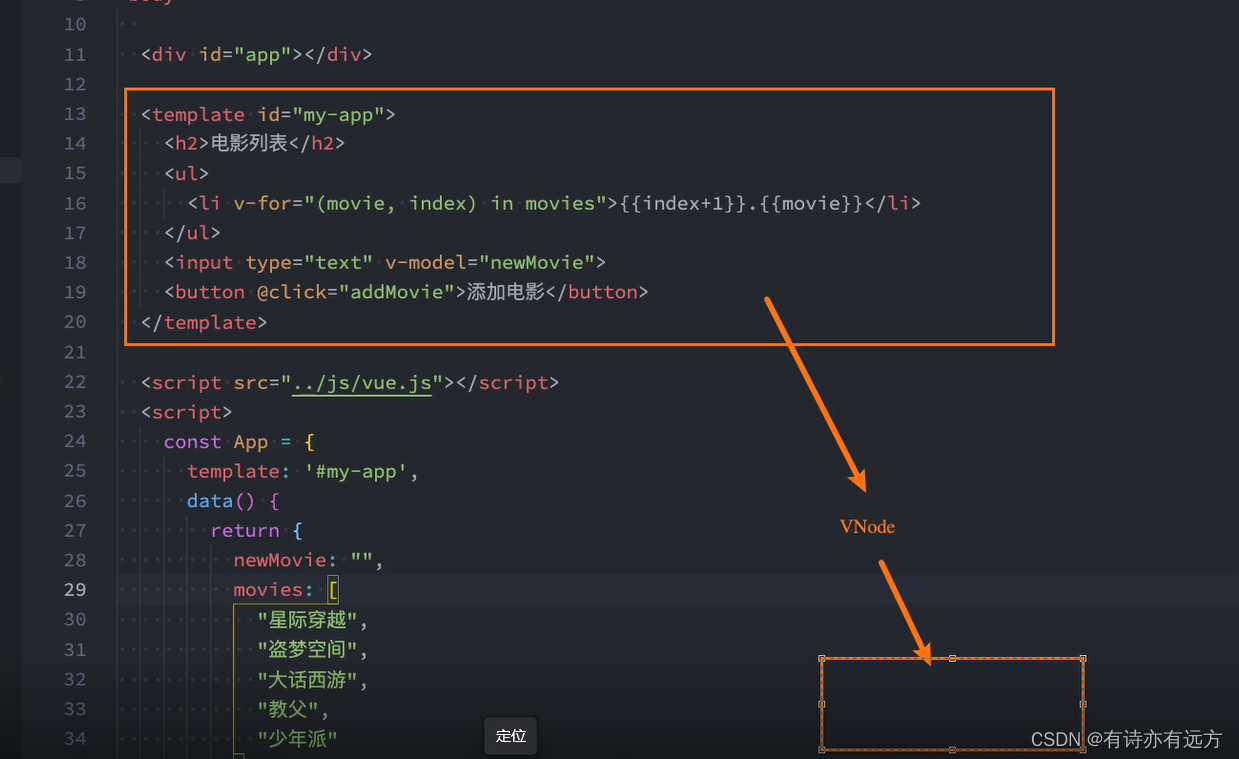
Task: Click the div id="app" code line
Action: [x=257, y=54]
